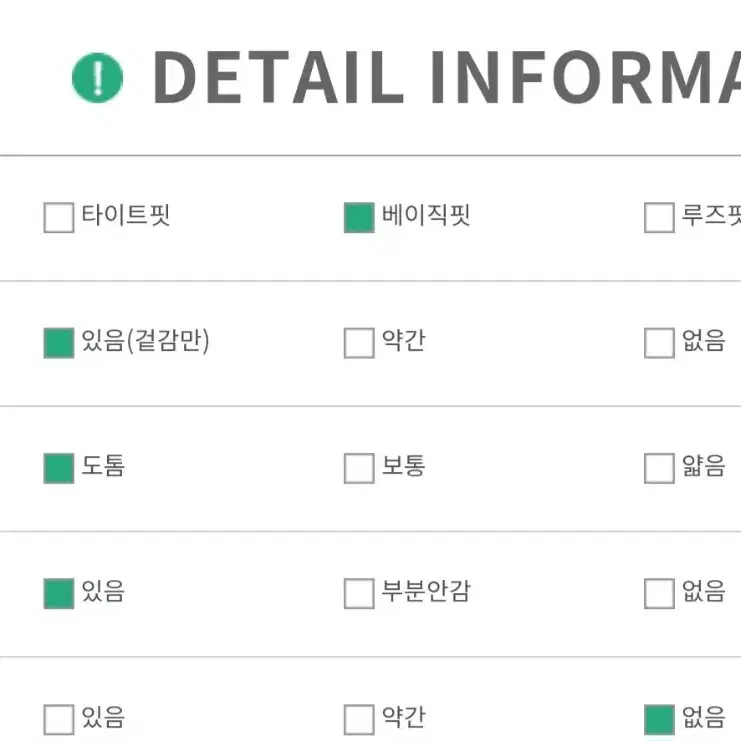Uncheck the green 도톰 checkbox
The image size is (741, 741).
(59, 468)
